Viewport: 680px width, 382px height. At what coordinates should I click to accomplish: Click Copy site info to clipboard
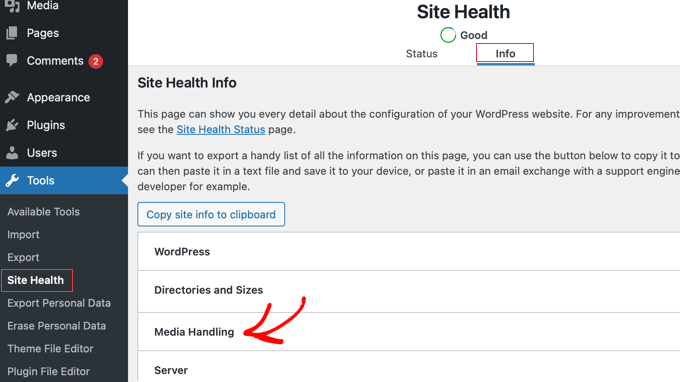point(211,214)
